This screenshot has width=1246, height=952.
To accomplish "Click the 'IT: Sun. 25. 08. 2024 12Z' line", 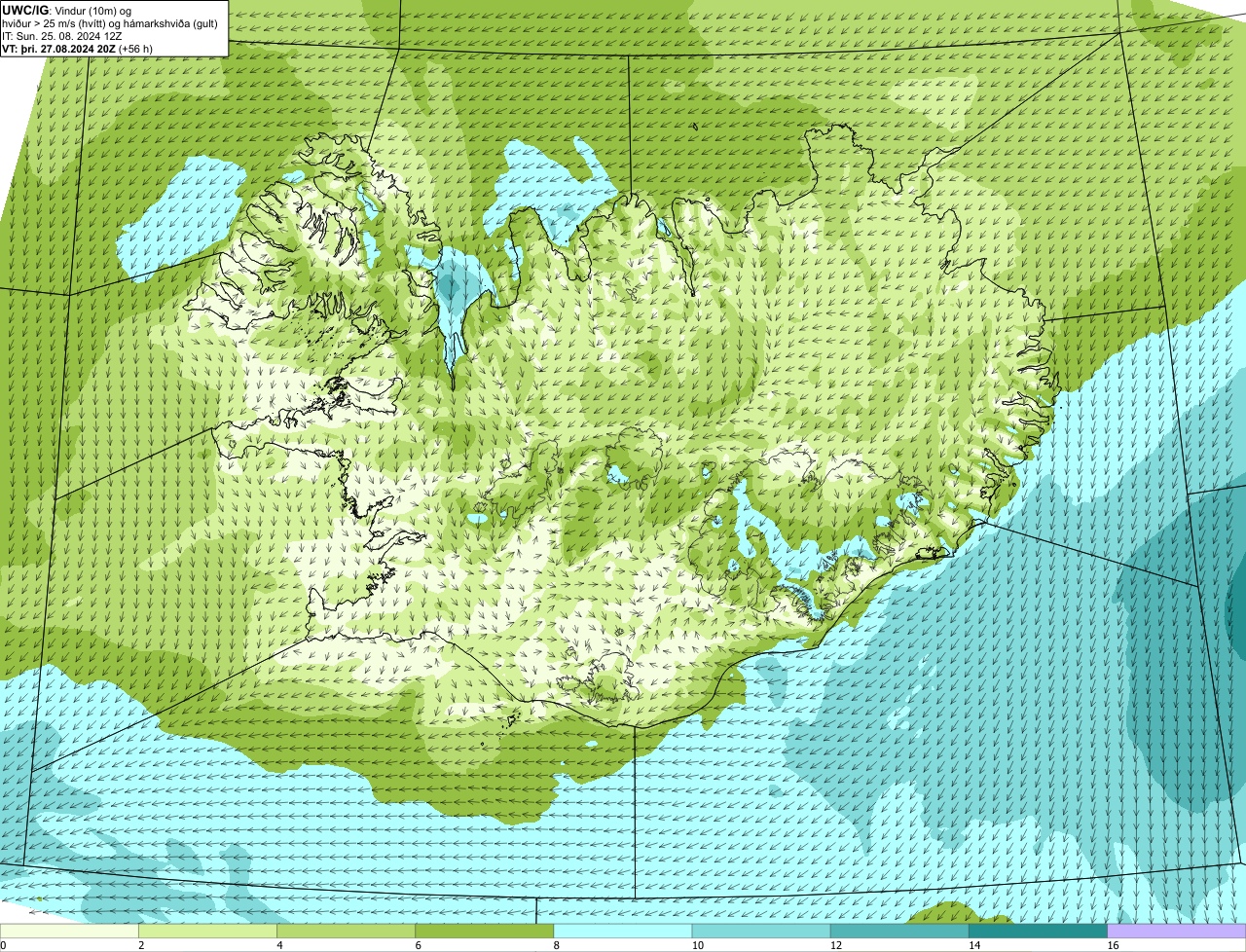I will click(x=62, y=35).
